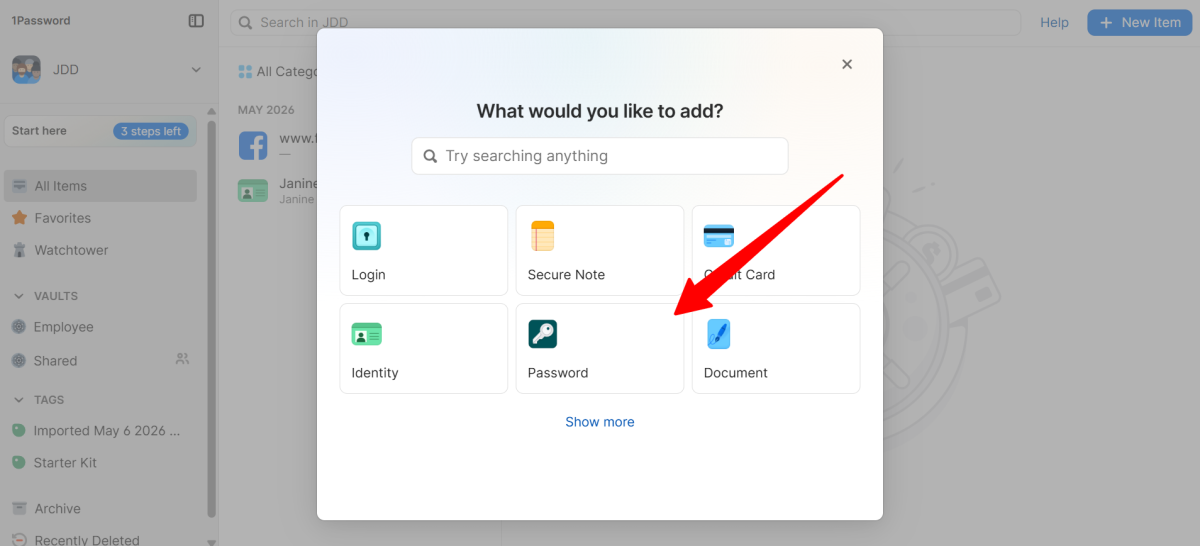
Task: Click the dialog search magnifier icon
Action: (x=430, y=156)
